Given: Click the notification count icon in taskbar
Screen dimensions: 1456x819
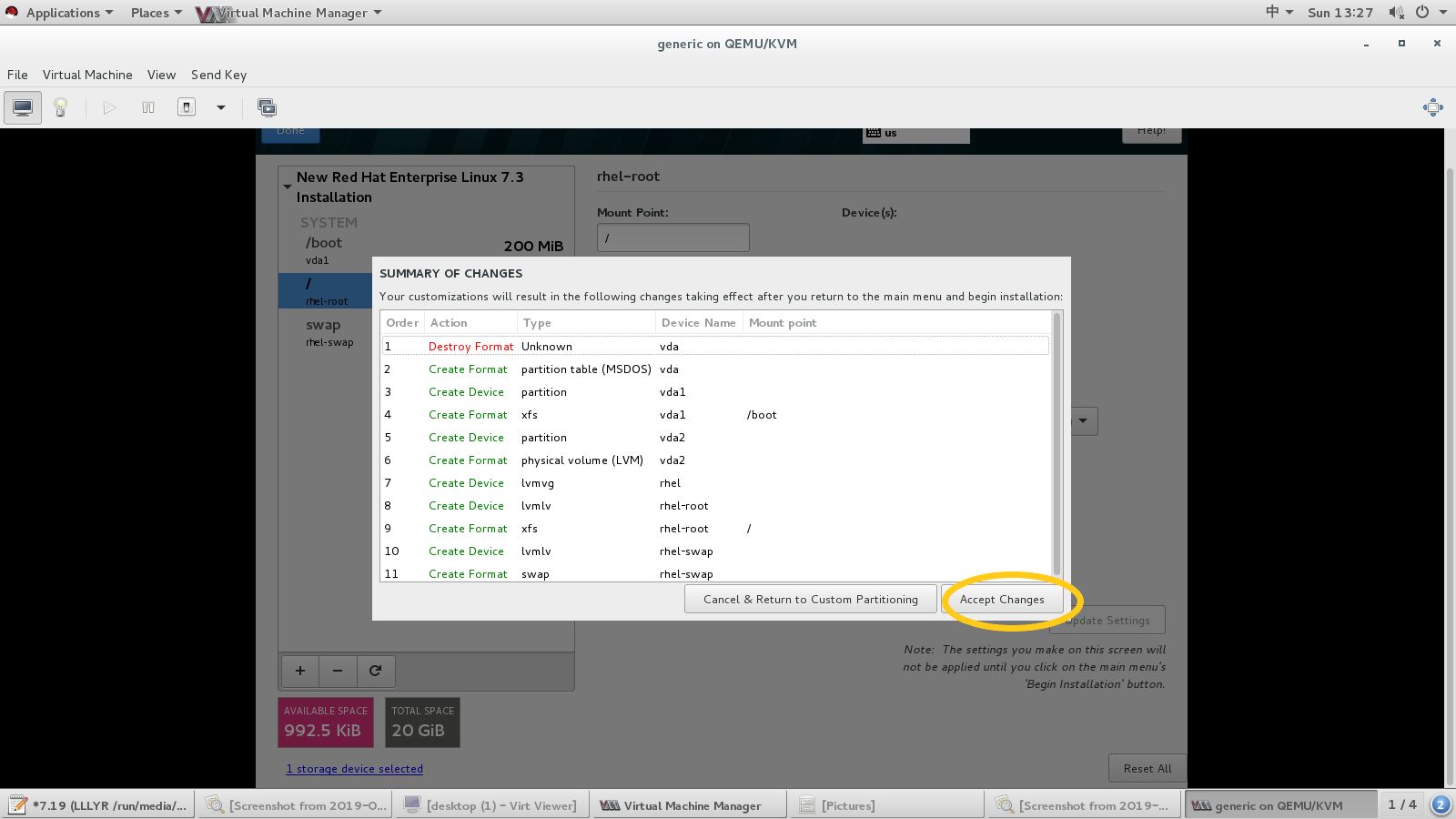Looking at the screenshot, I should pyautogui.click(x=1441, y=804).
